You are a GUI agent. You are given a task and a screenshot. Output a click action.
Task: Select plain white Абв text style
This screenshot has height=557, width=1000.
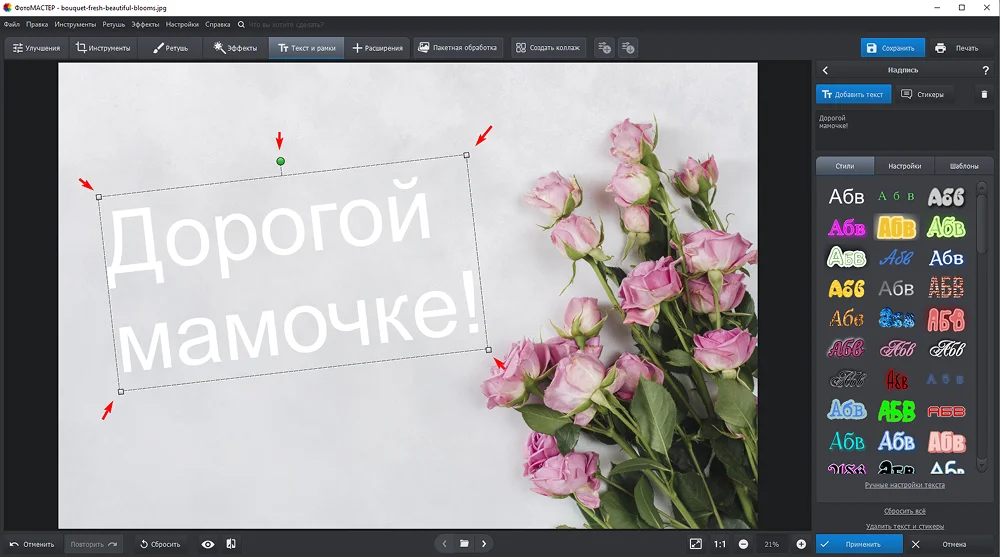tap(846, 197)
